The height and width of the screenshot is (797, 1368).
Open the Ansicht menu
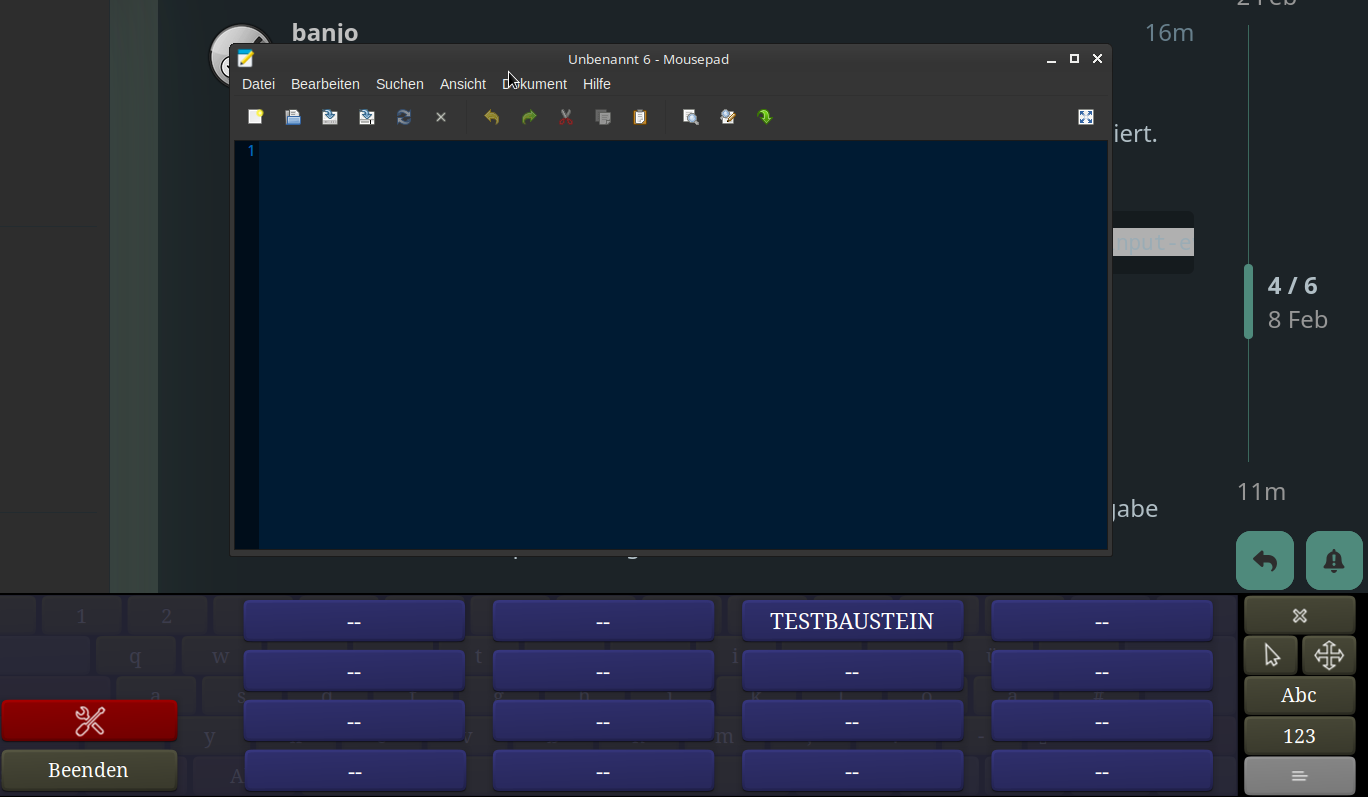pyautogui.click(x=463, y=84)
